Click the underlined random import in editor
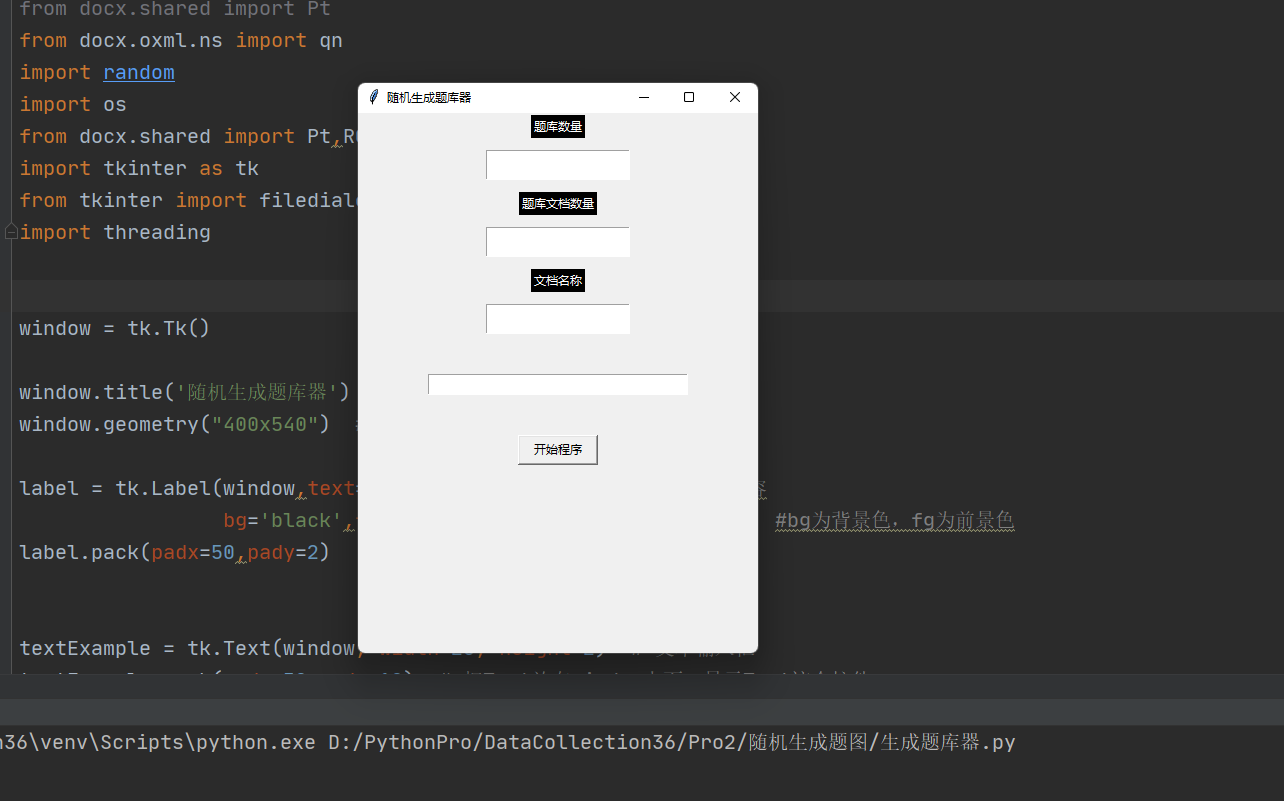This screenshot has width=1284, height=801. (139, 73)
